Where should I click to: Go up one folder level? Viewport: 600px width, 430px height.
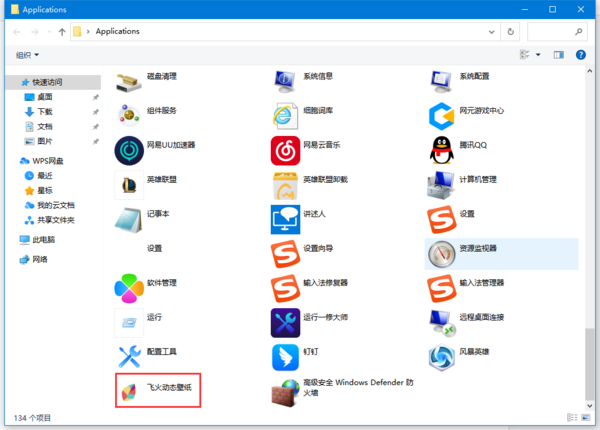point(62,32)
